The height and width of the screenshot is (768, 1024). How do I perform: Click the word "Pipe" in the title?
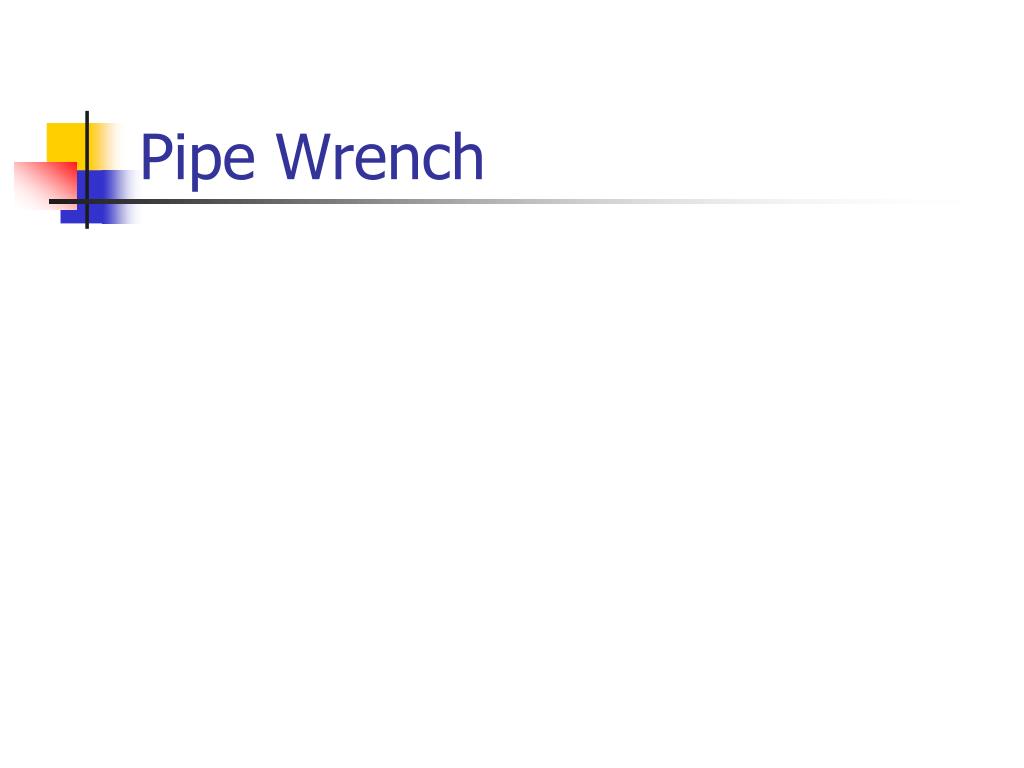pos(197,160)
